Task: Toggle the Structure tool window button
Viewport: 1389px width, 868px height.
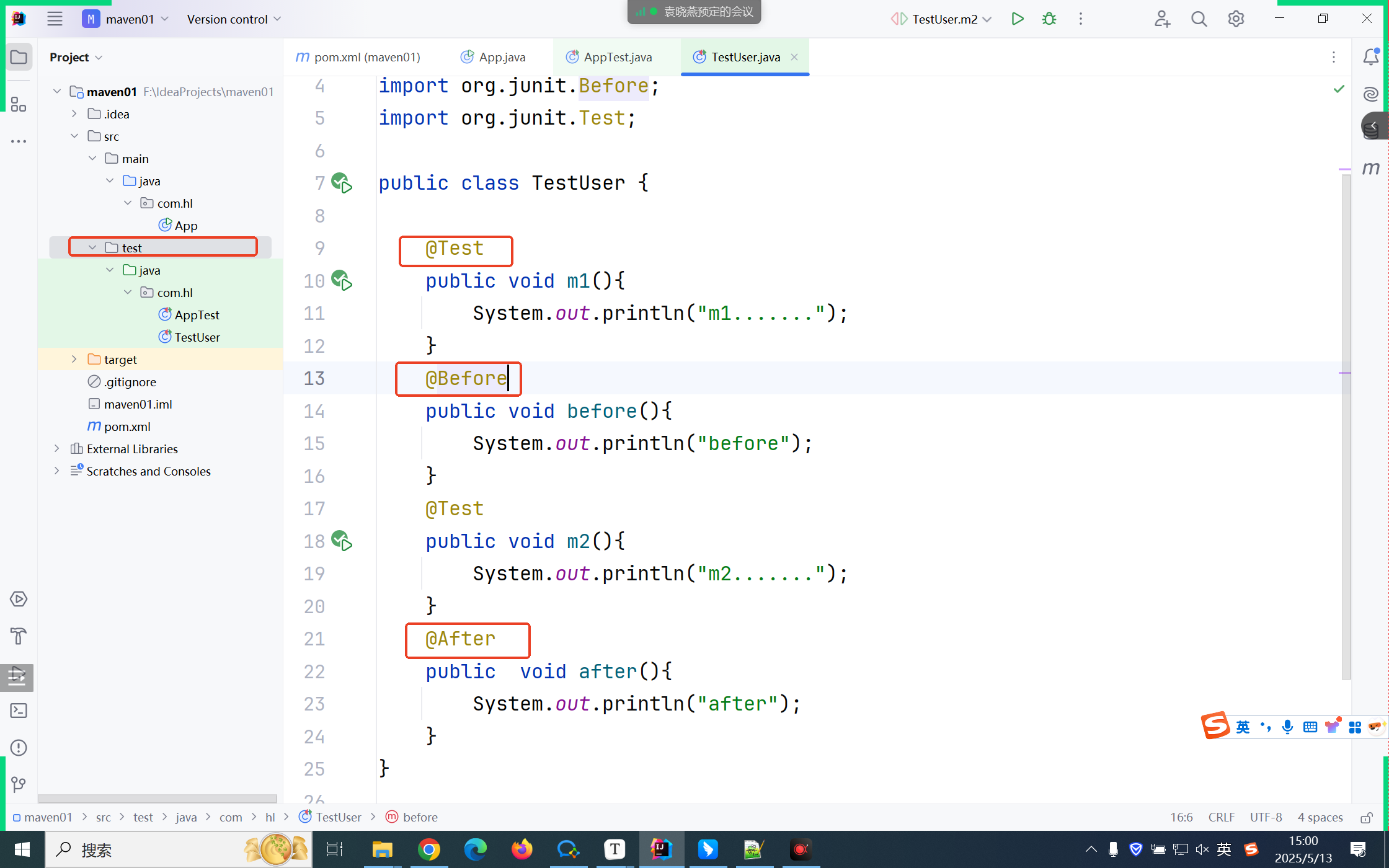Action: [x=19, y=104]
